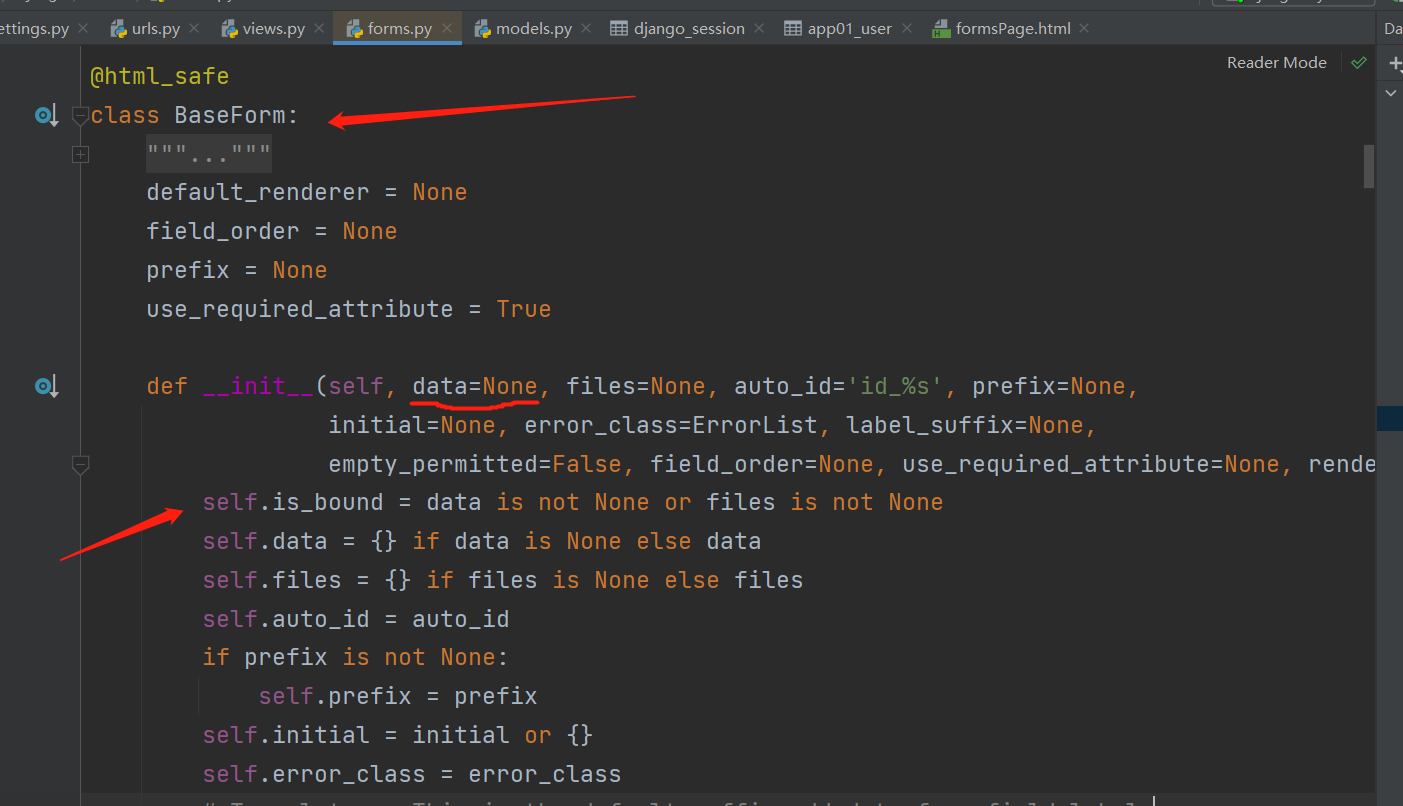This screenshot has width=1403, height=806.
Task: Close the django_session tab
Action: pos(759,28)
